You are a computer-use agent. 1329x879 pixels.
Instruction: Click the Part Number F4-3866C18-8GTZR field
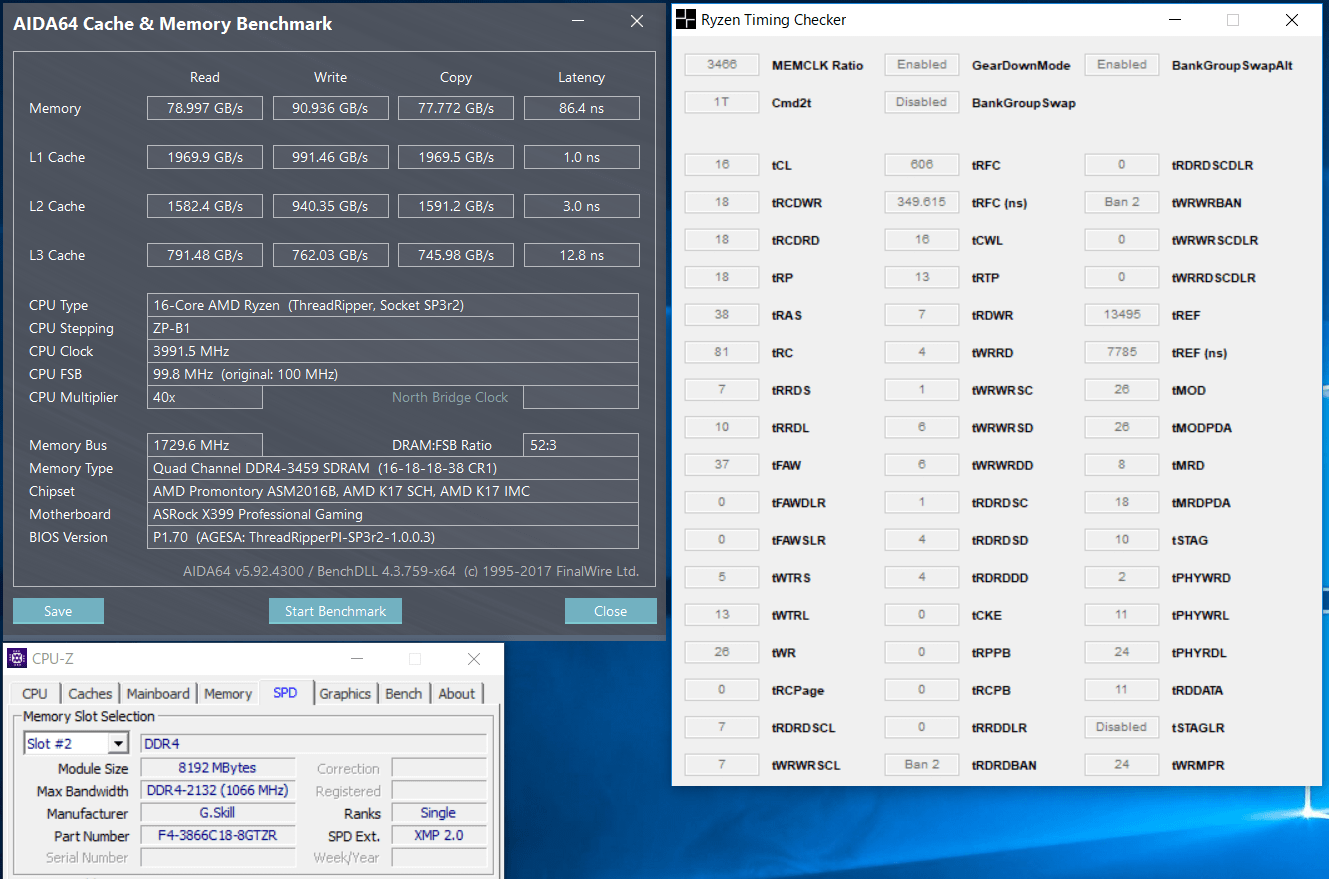coord(217,836)
